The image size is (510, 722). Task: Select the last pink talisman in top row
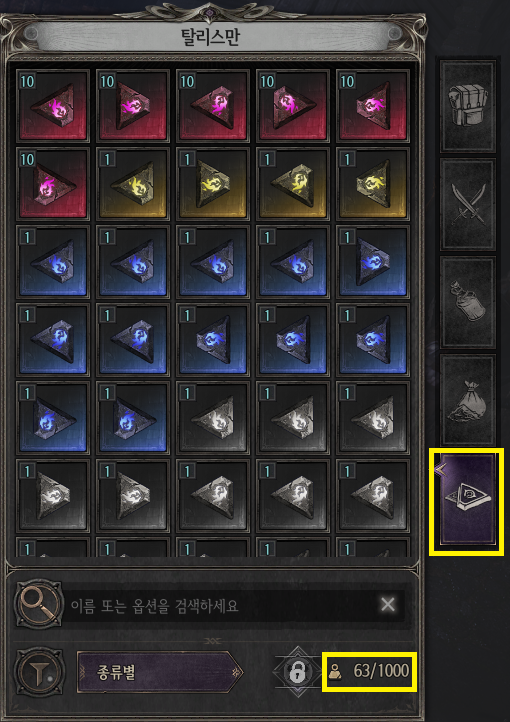click(x=373, y=105)
